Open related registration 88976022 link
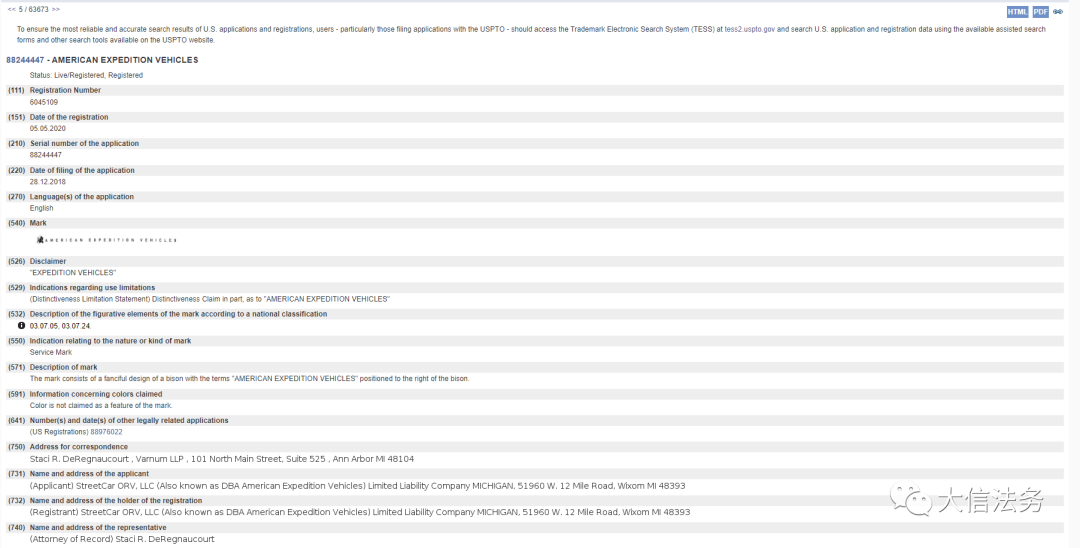The width and height of the screenshot is (1080, 548). [x=106, y=432]
